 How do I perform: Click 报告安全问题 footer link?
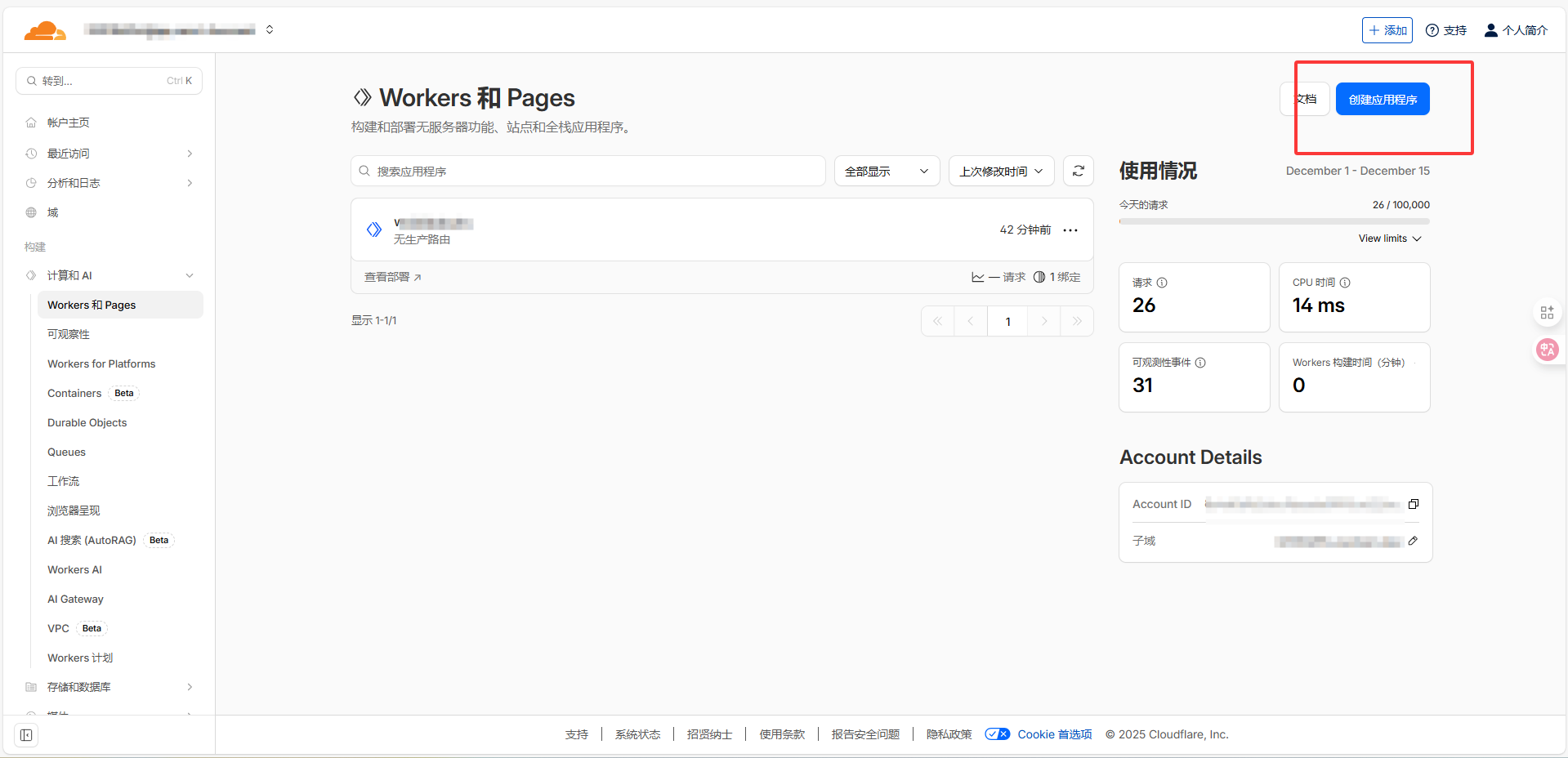865,734
